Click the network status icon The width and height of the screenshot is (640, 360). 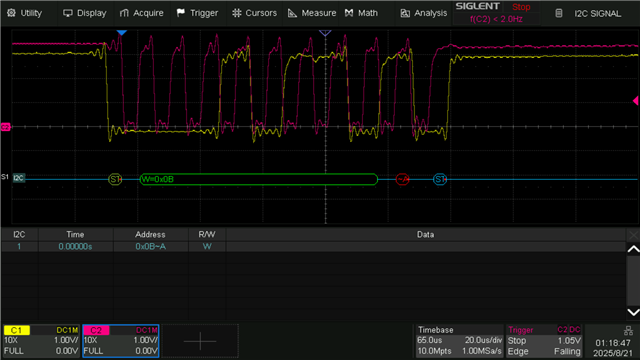[628, 331]
